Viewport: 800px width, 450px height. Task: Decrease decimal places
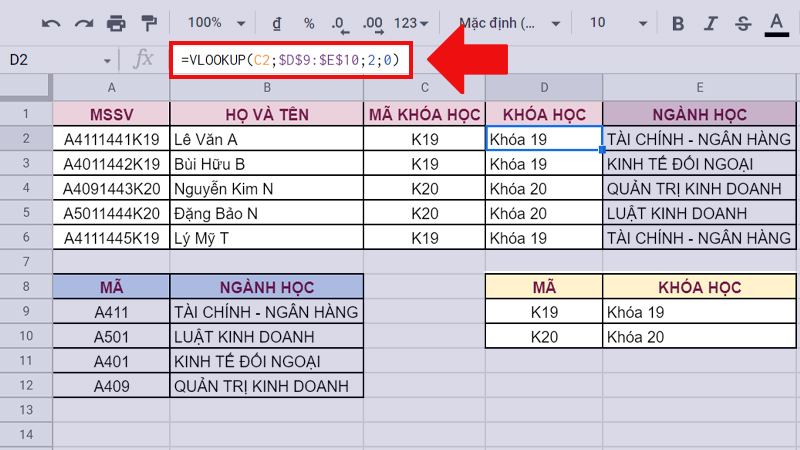click(x=339, y=22)
